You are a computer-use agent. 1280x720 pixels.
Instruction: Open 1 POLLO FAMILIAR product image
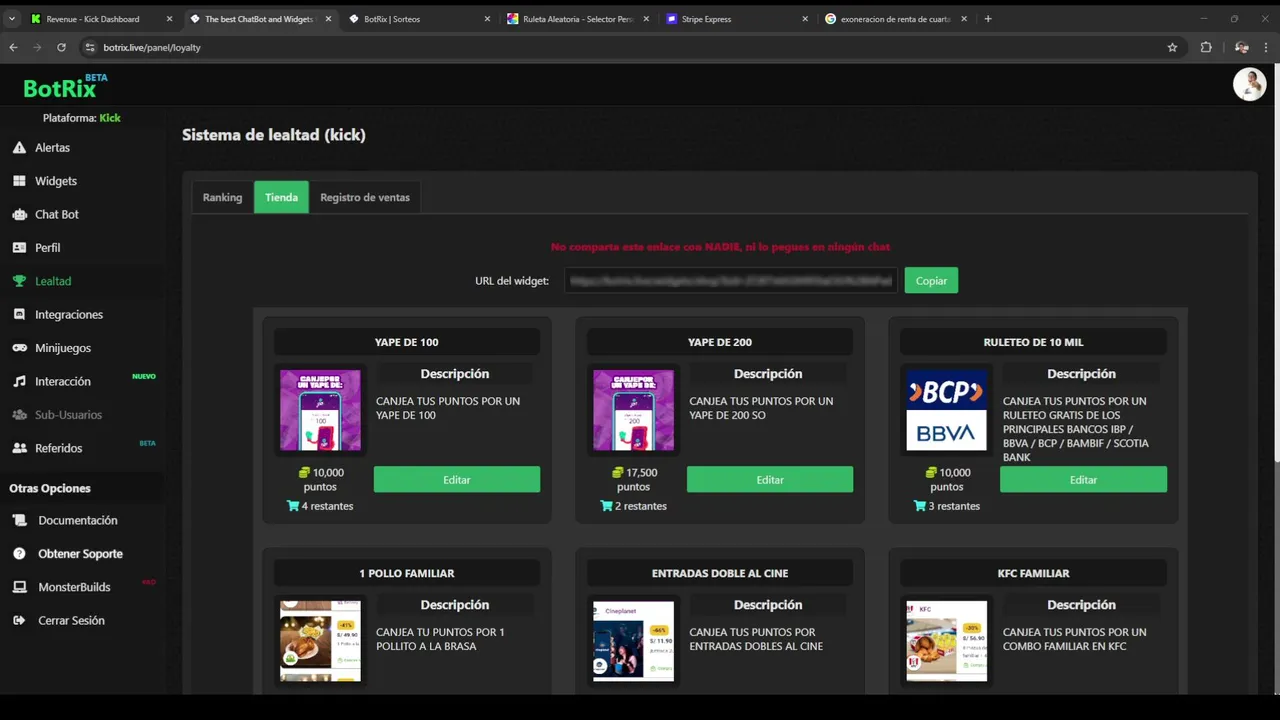pyautogui.click(x=320, y=641)
